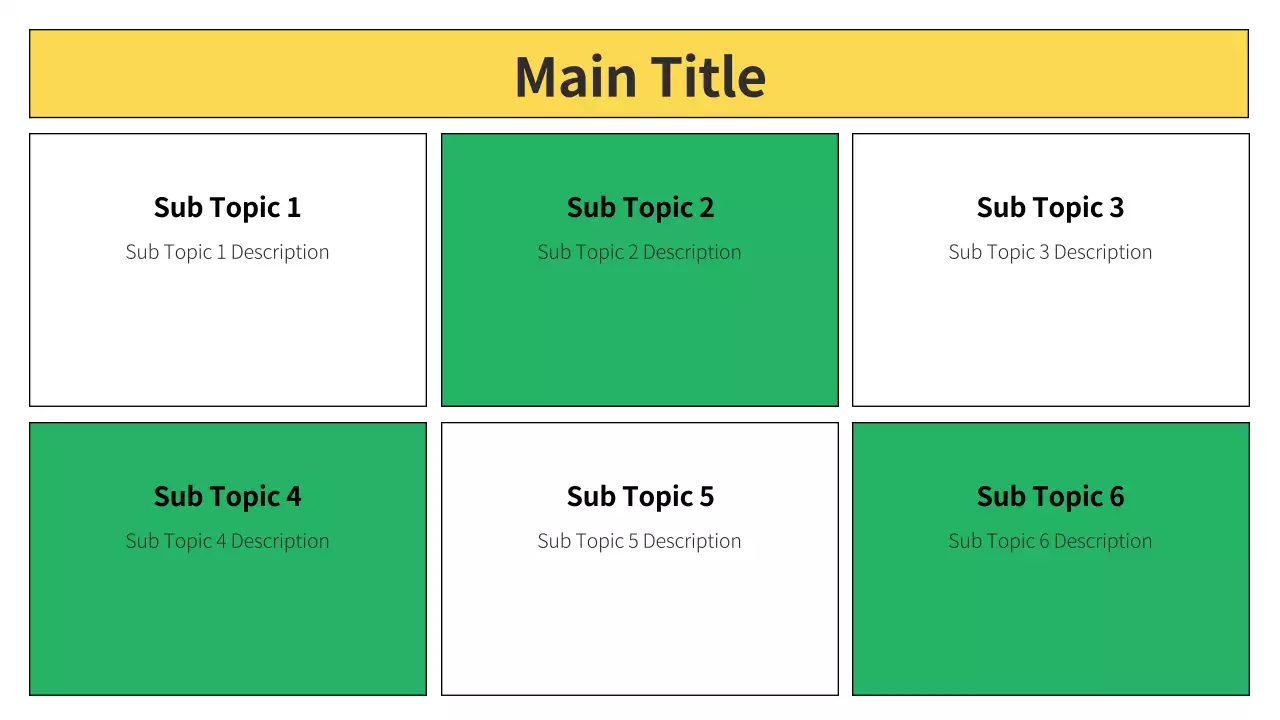This screenshot has height=720, width=1280.
Task: Select the "Sub Topic 4 Description" text
Action: tap(227, 541)
